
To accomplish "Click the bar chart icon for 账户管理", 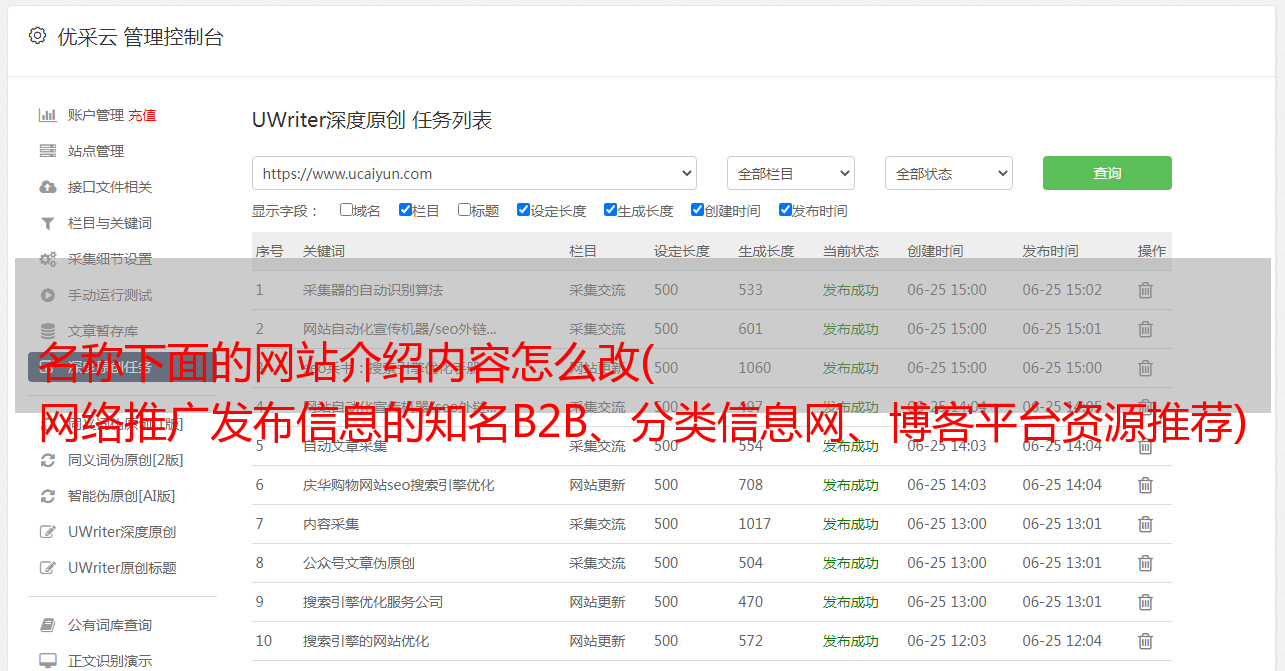I will point(47,115).
